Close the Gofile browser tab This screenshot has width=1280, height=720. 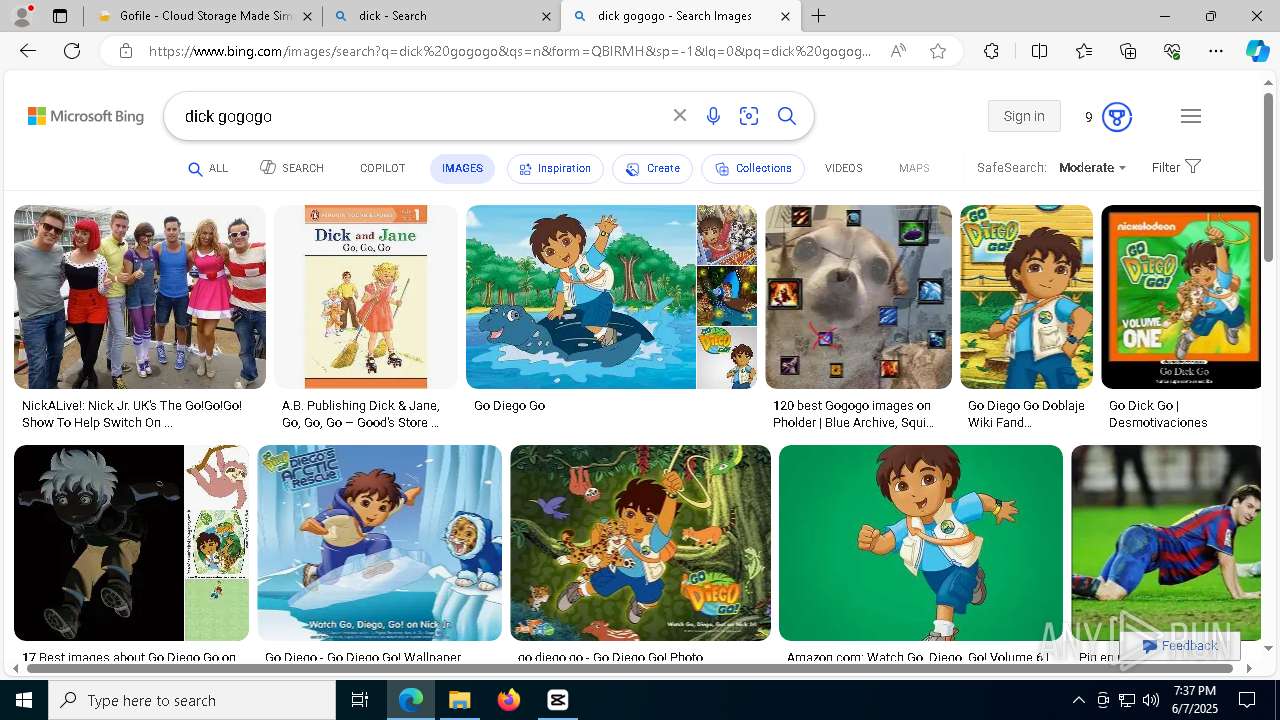click(x=308, y=16)
